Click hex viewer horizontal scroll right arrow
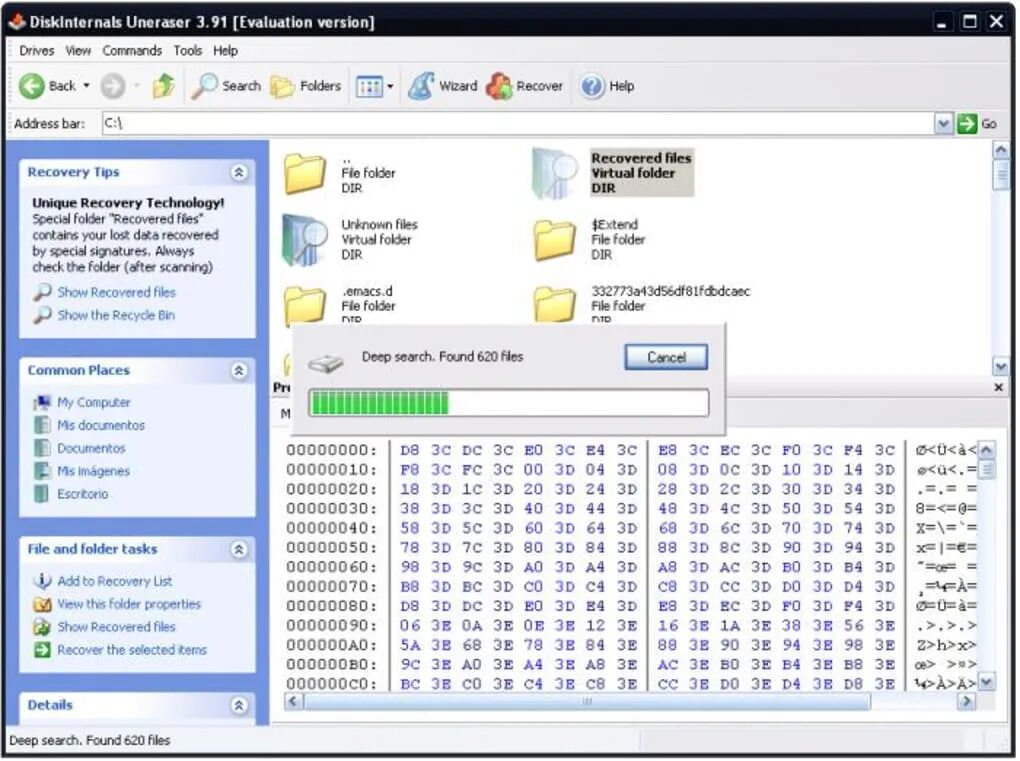 (967, 702)
